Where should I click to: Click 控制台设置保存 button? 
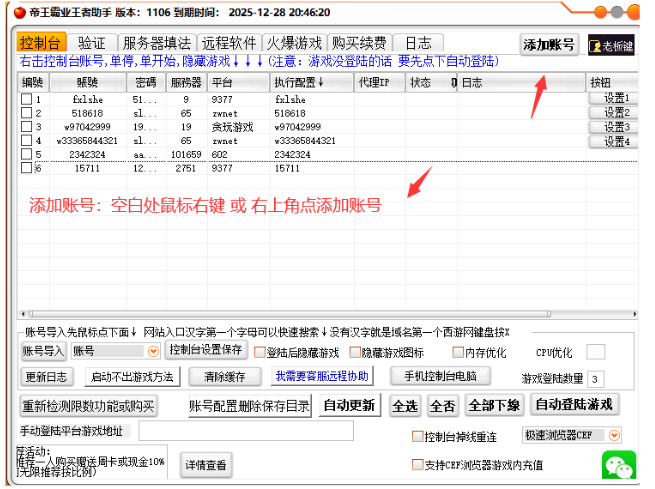pyautogui.click(x=206, y=350)
